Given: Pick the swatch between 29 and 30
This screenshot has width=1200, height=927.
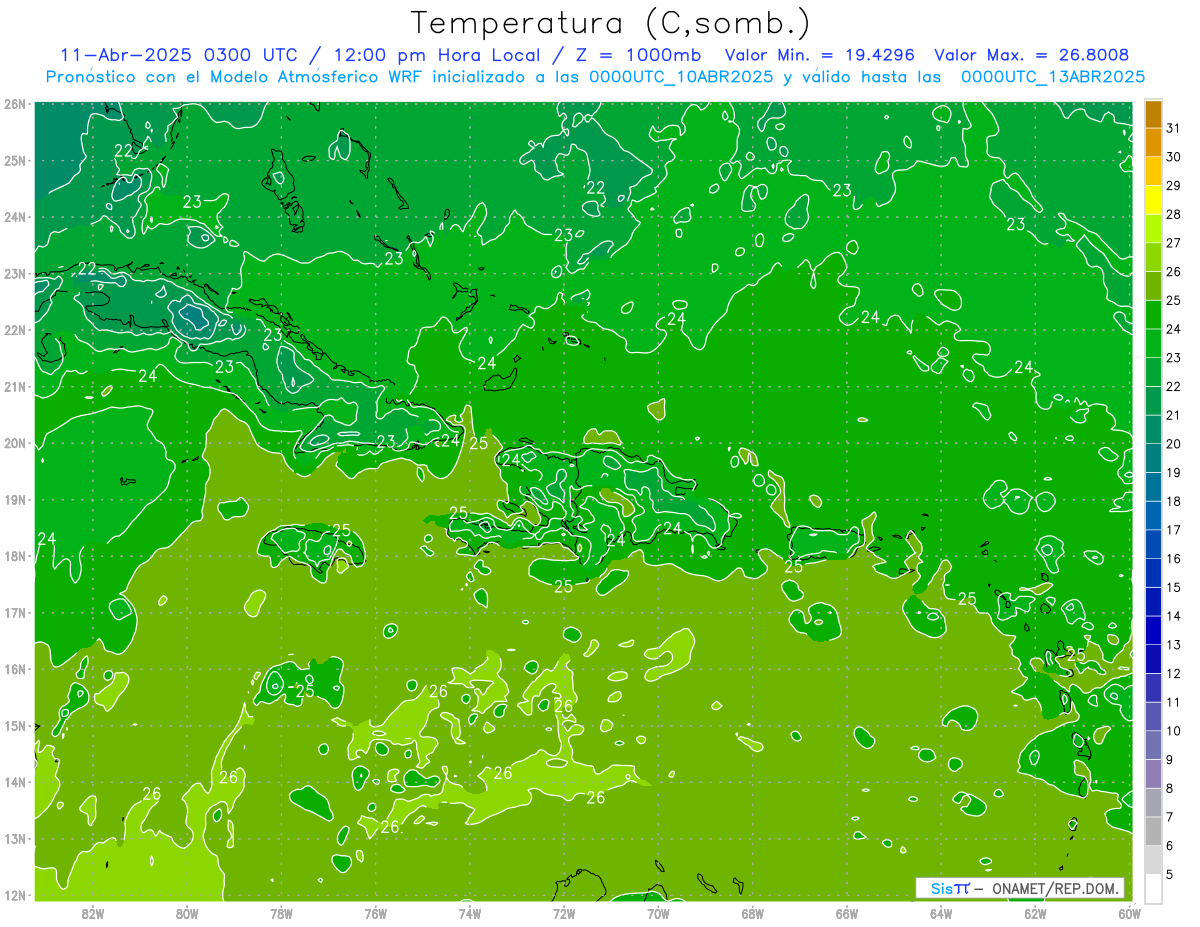Looking at the screenshot, I should pyautogui.click(x=1153, y=171).
